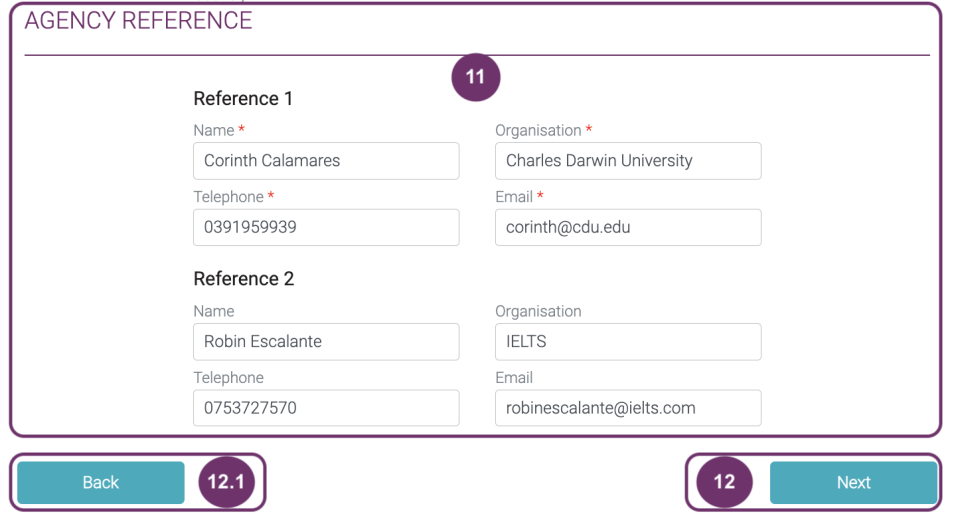960x524 pixels.
Task: Click the Name label under Reference 2
Action: tap(214, 312)
